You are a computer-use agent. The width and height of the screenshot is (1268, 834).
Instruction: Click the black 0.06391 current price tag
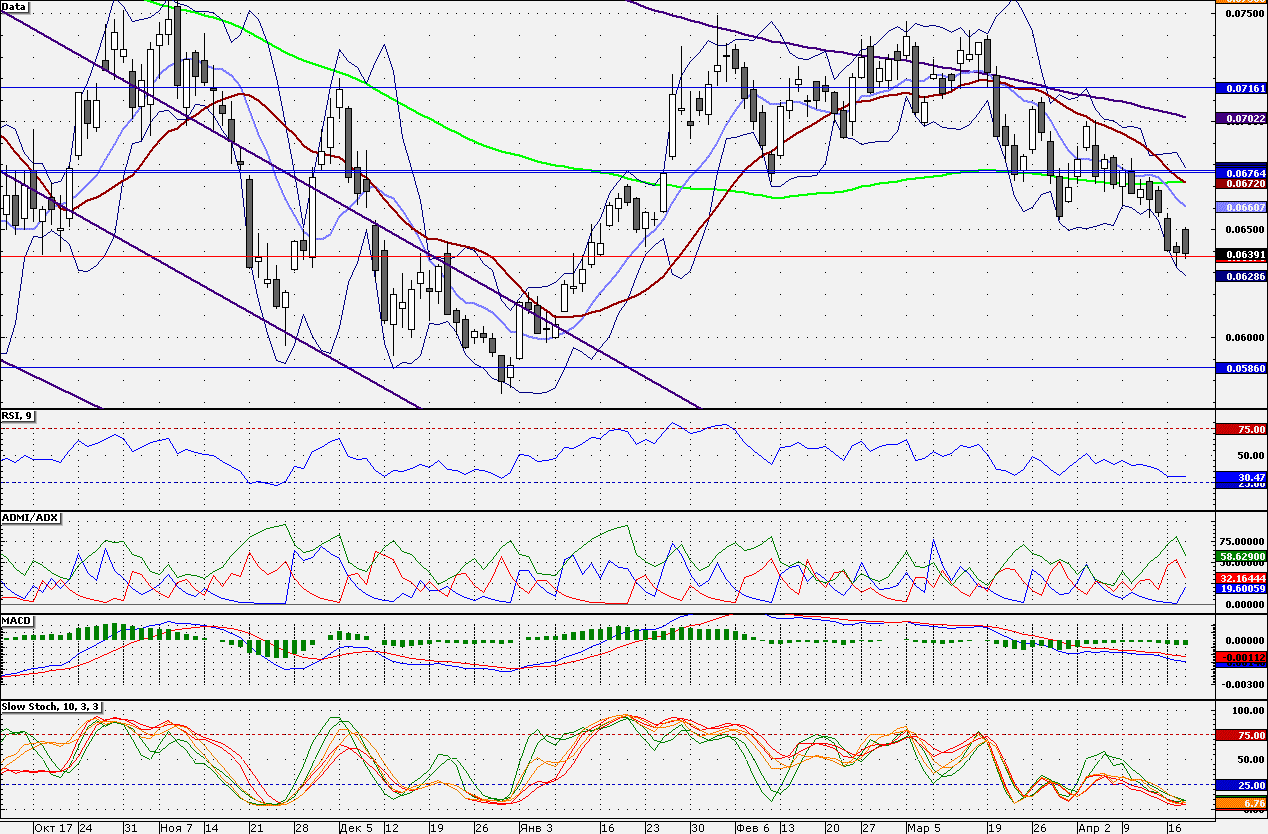coord(1241,255)
